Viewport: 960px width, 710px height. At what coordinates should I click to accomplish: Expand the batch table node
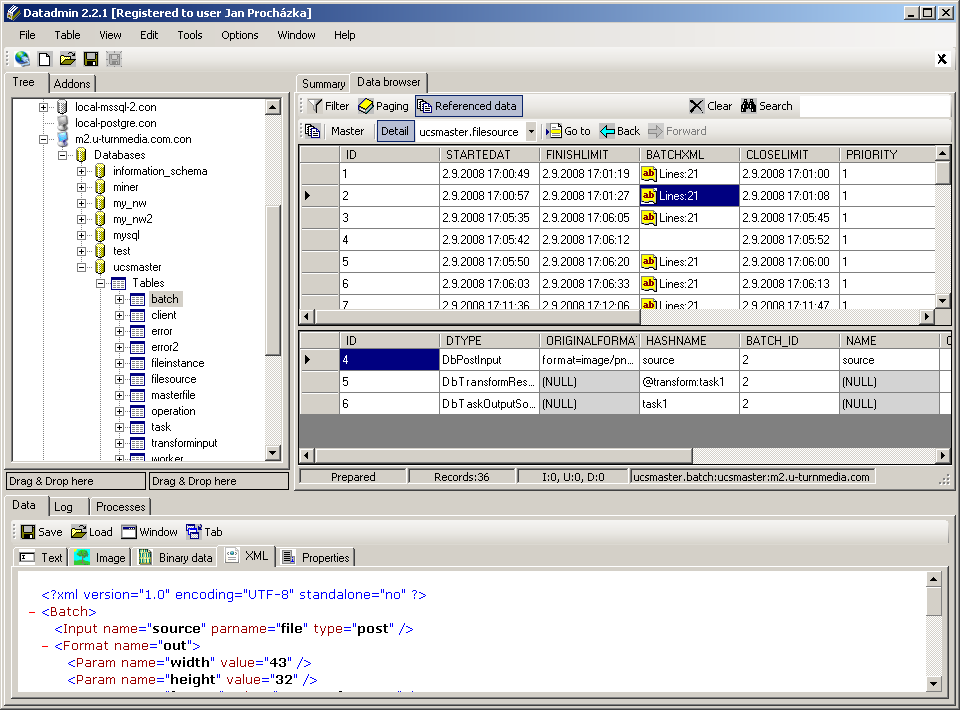pos(120,299)
